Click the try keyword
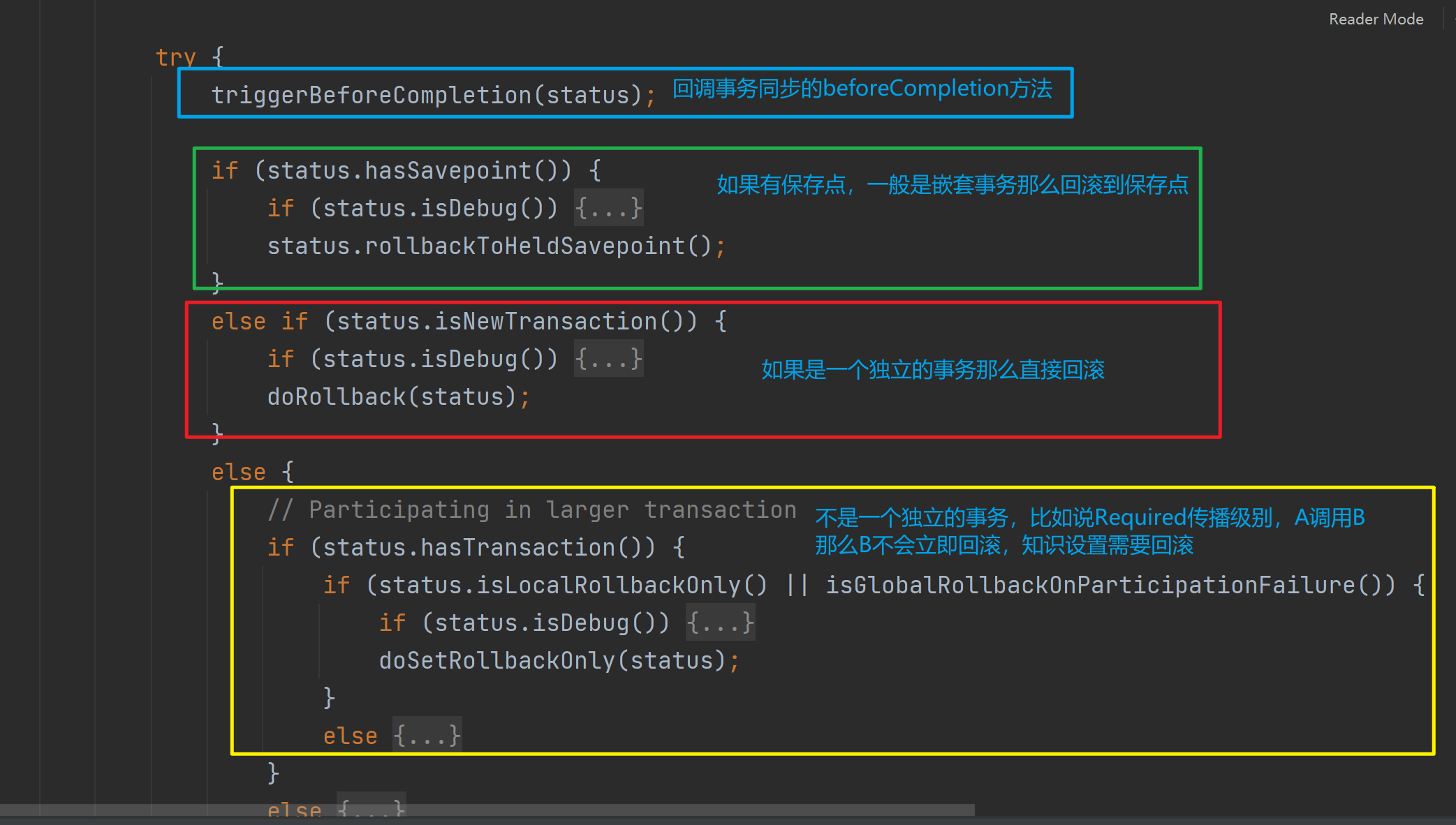Image resolution: width=1456 pixels, height=825 pixels. pyautogui.click(x=176, y=57)
